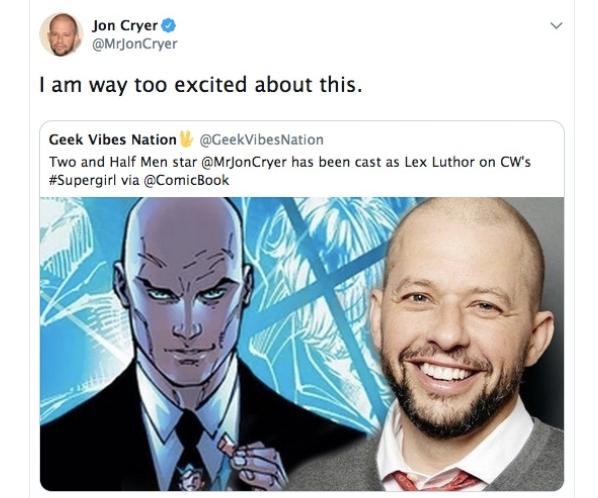Click the comic character's necktie in image
Viewport: 598px width, 498px height.
click(194, 450)
